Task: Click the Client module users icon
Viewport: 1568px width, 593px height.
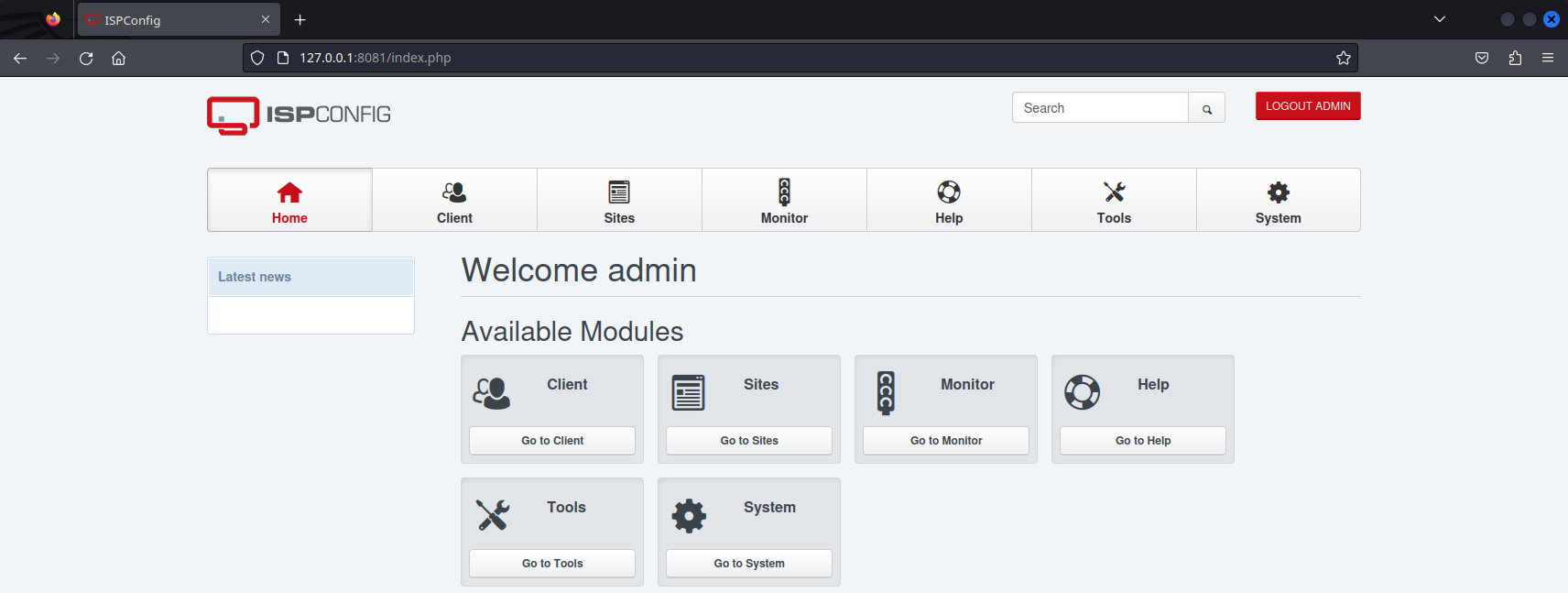Action: pos(492,393)
